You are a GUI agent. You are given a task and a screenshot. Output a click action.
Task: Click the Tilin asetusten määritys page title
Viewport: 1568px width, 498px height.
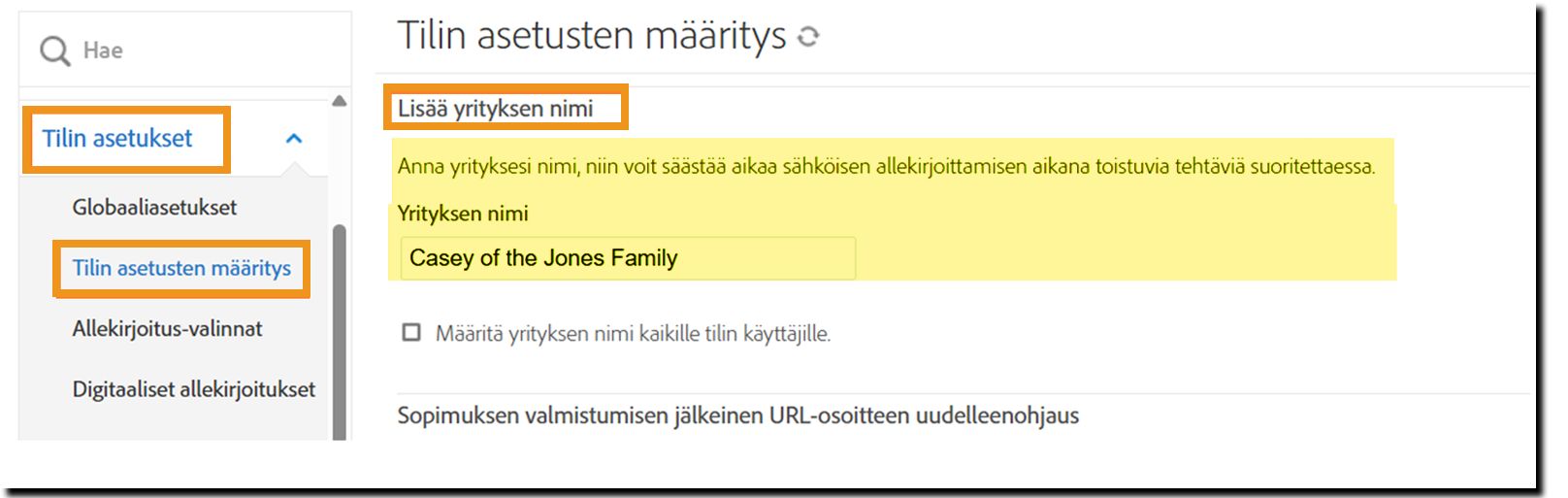(591, 36)
